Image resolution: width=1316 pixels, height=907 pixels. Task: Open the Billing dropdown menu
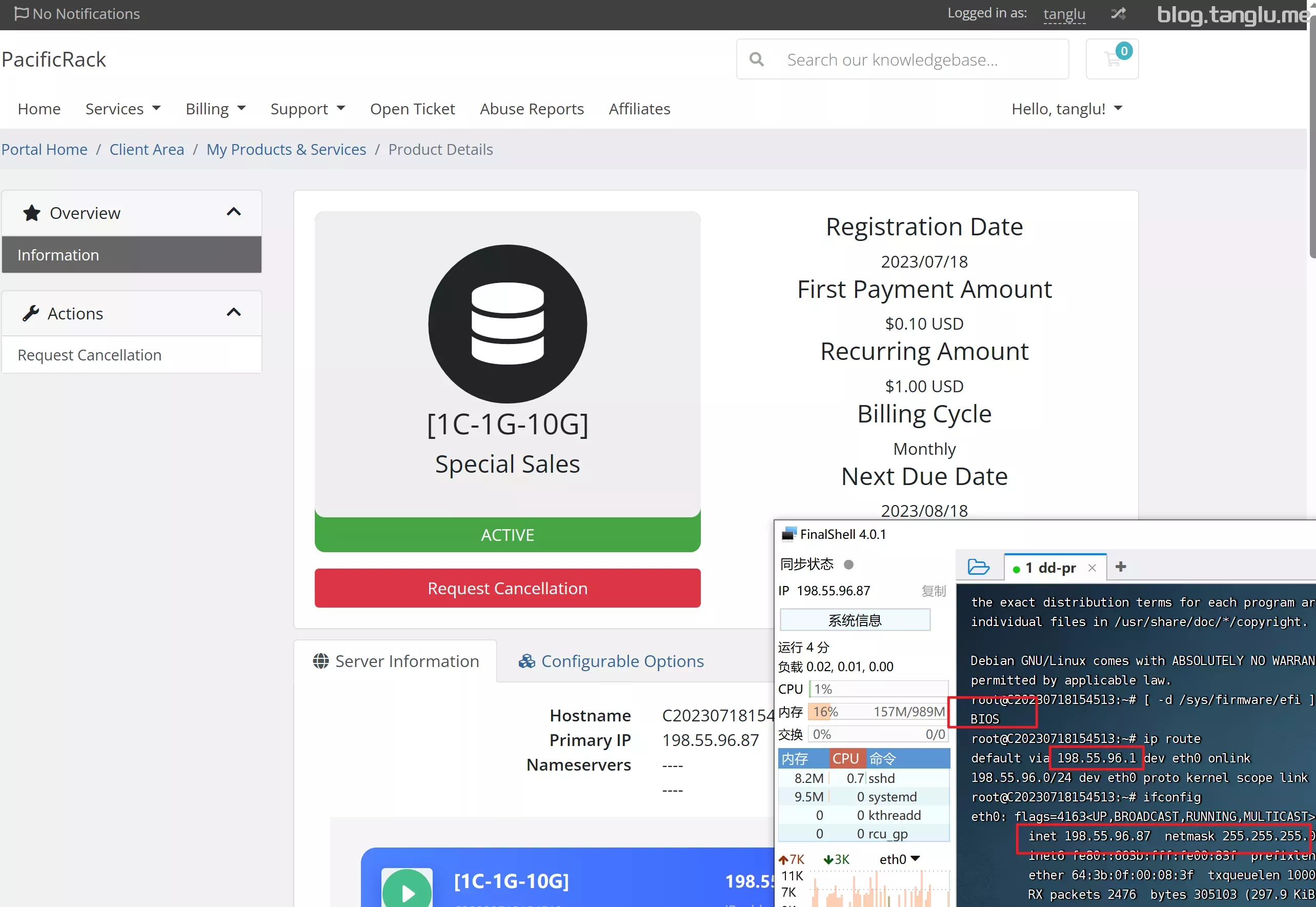(215, 109)
